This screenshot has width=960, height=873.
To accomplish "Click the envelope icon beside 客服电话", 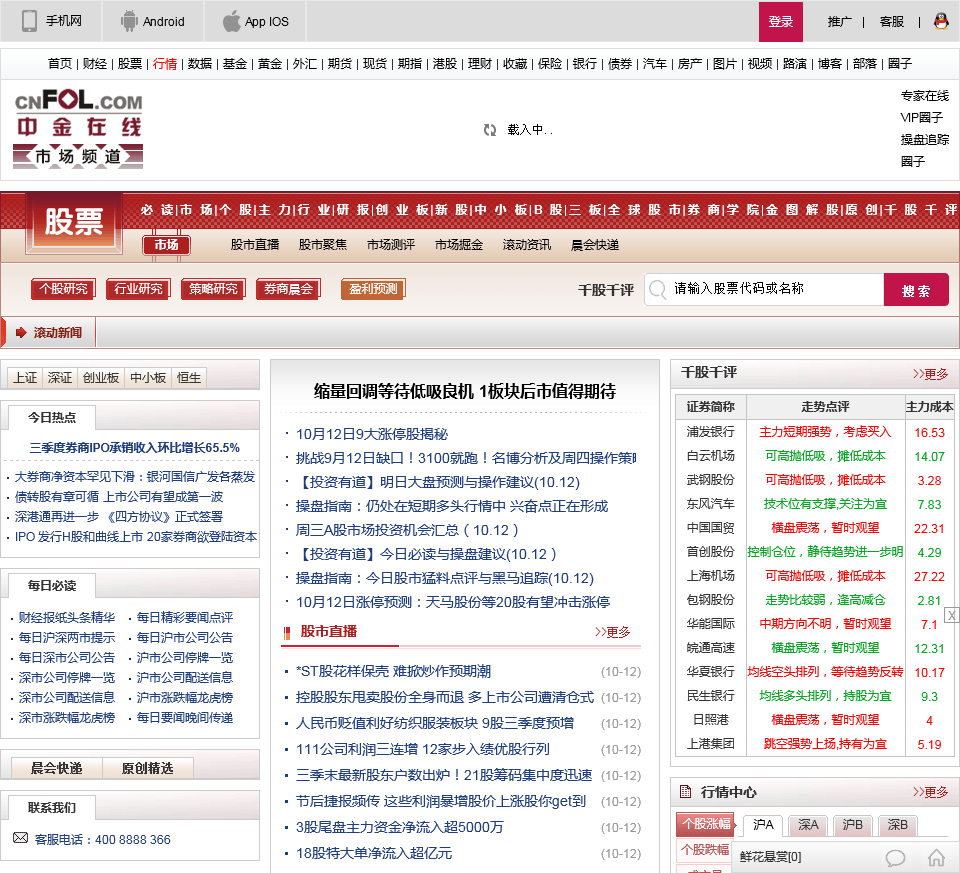I will click(x=20, y=837).
